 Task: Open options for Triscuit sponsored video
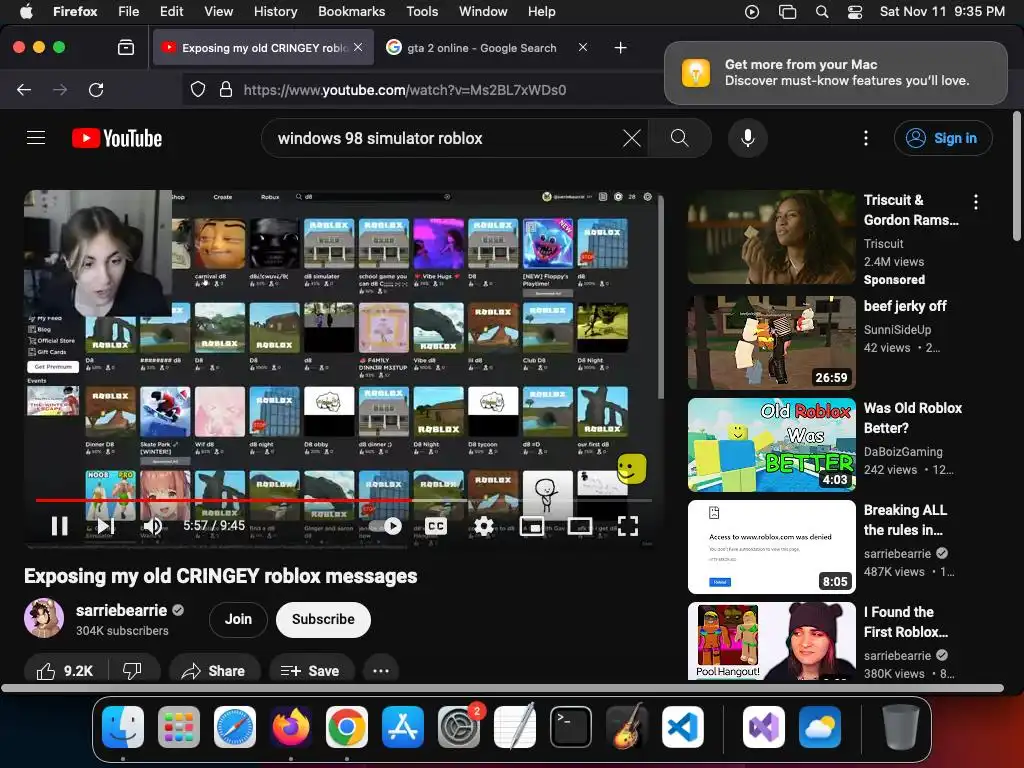pyautogui.click(x=976, y=202)
